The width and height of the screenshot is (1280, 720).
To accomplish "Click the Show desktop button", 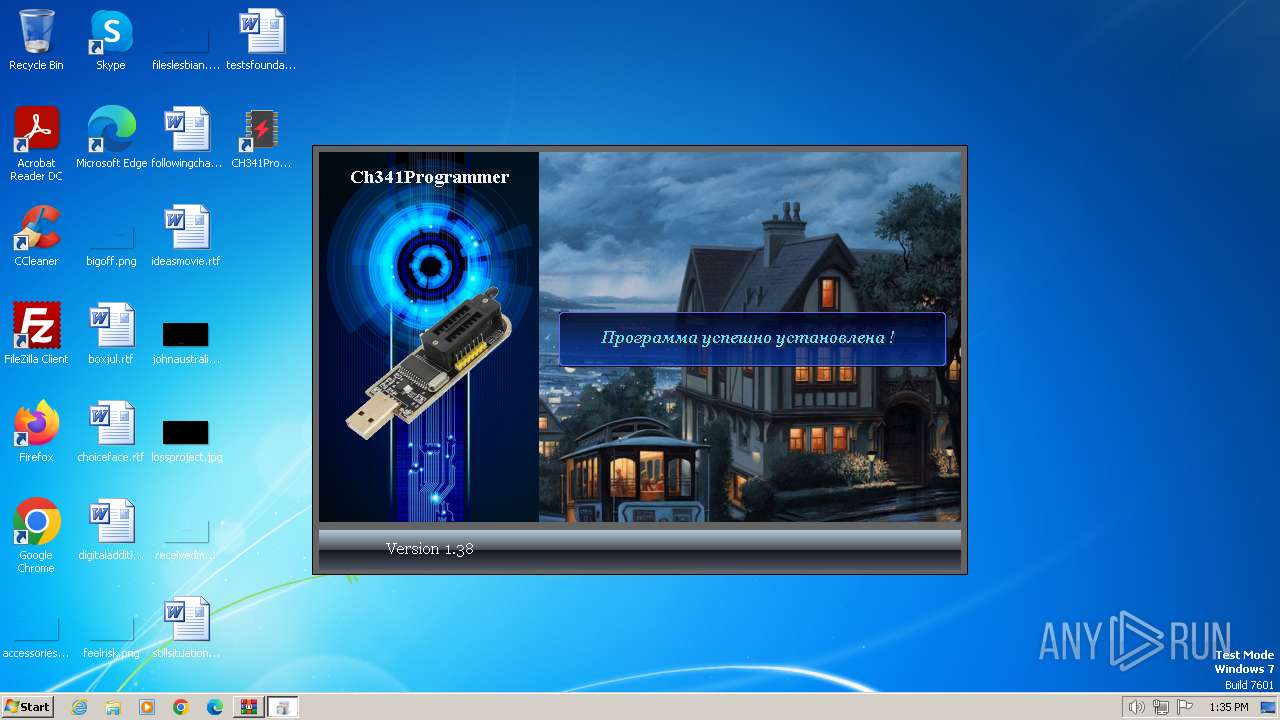I will [x=1268, y=707].
